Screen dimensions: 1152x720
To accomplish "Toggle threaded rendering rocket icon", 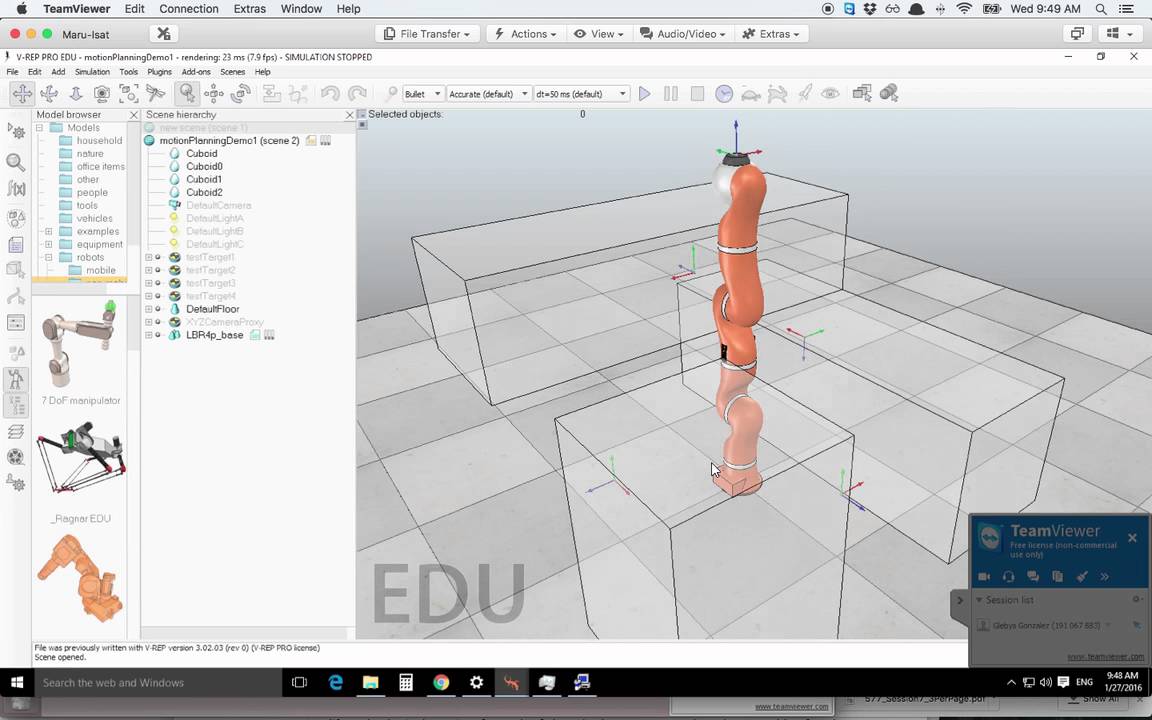I will point(804,93).
